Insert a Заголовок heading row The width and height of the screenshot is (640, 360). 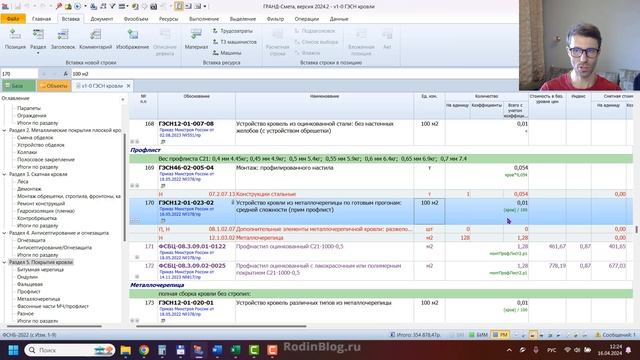[63, 40]
